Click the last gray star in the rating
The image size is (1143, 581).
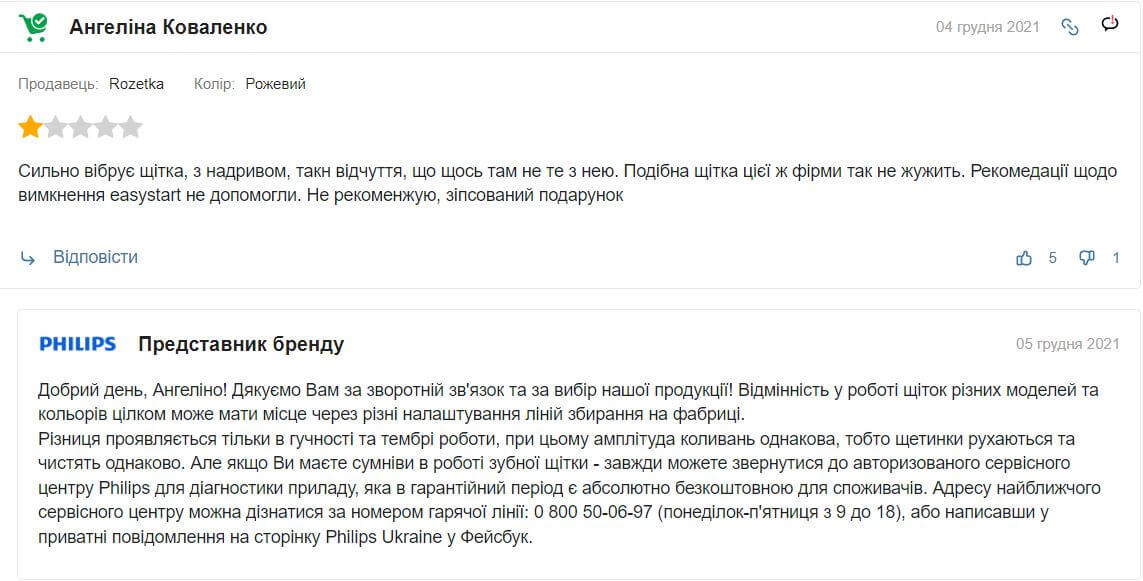(x=130, y=126)
